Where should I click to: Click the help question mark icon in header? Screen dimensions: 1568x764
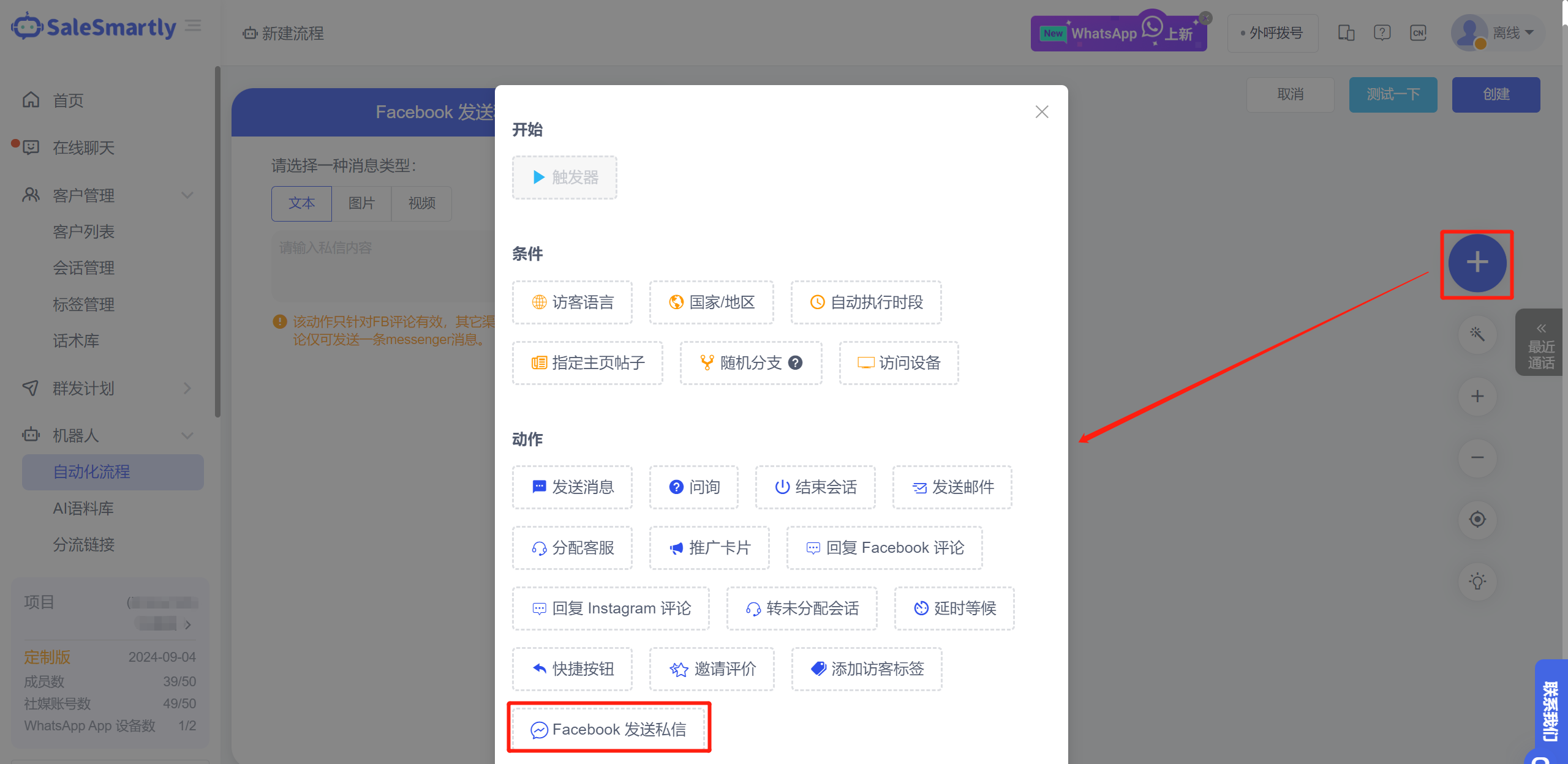(1382, 33)
